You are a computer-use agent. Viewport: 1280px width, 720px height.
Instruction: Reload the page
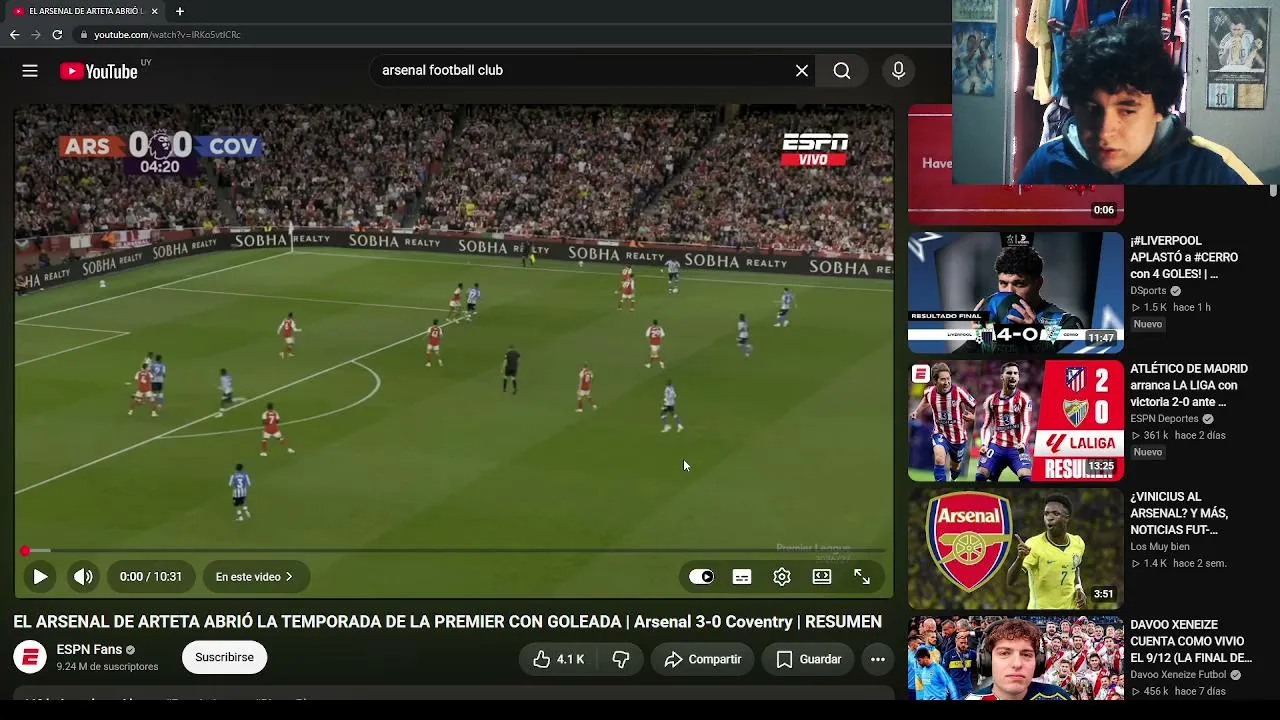[x=57, y=35]
